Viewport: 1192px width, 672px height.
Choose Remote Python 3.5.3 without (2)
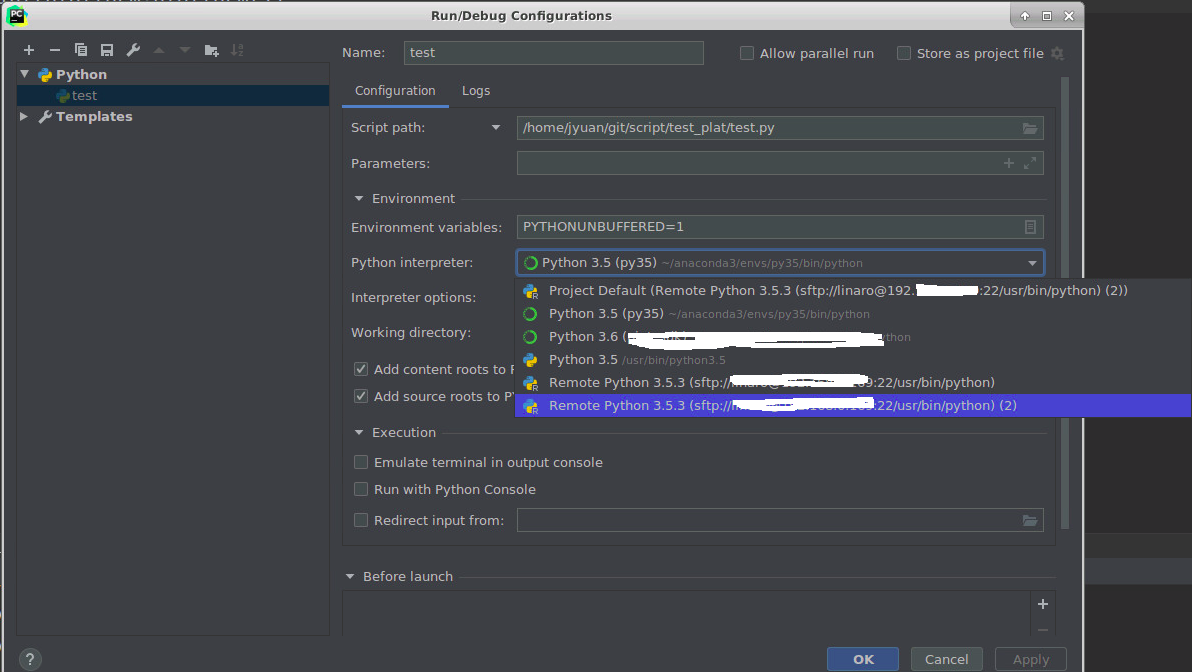click(x=853, y=382)
